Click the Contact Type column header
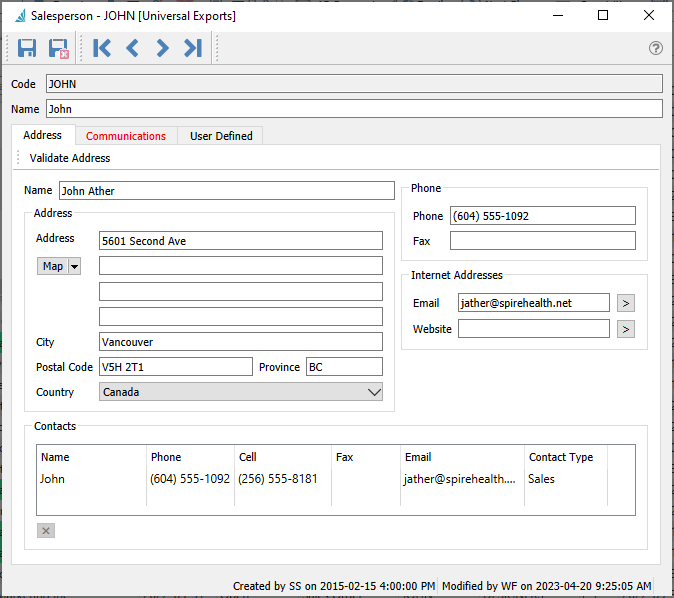The width and height of the screenshot is (674, 598). (x=561, y=457)
